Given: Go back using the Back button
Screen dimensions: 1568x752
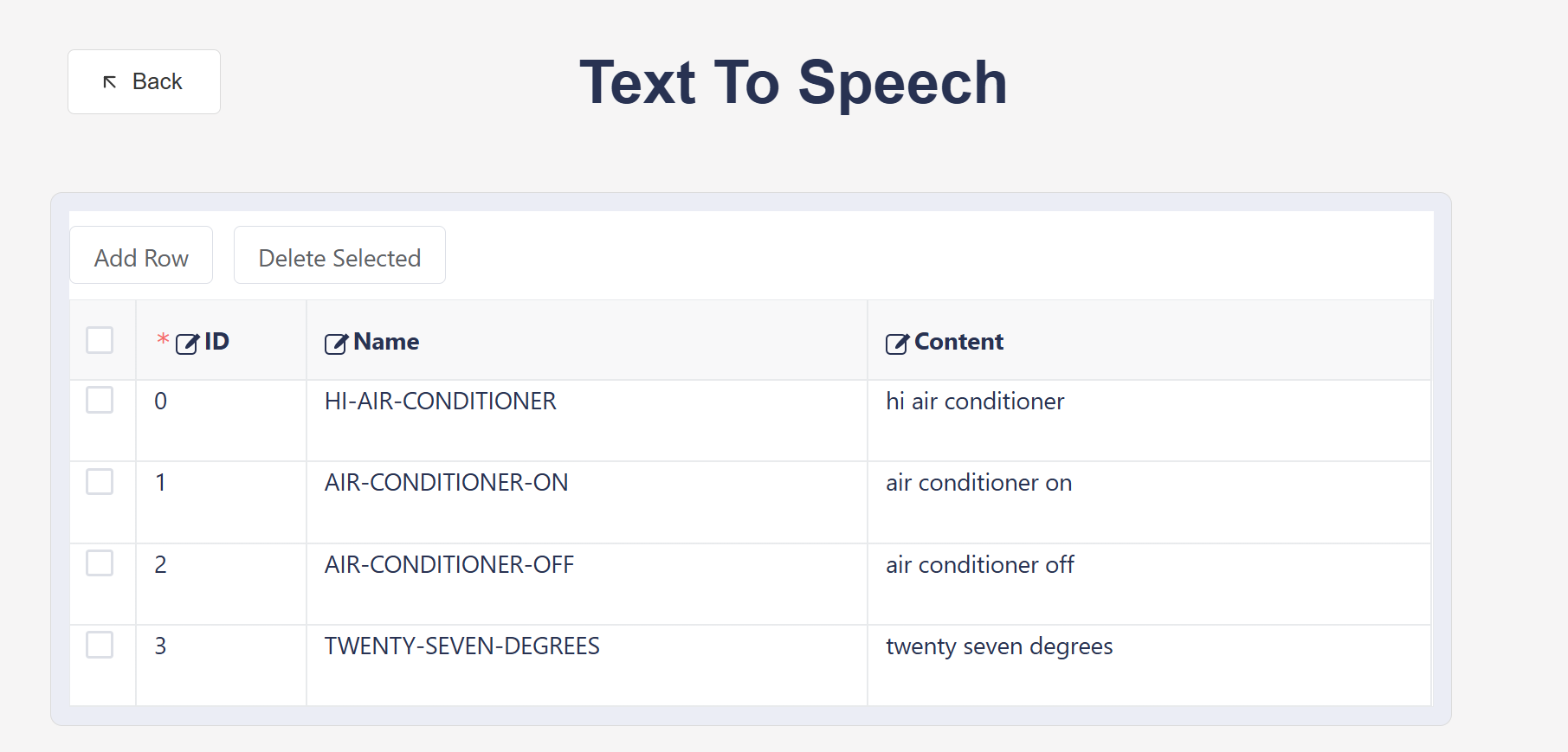Looking at the screenshot, I should click(144, 82).
